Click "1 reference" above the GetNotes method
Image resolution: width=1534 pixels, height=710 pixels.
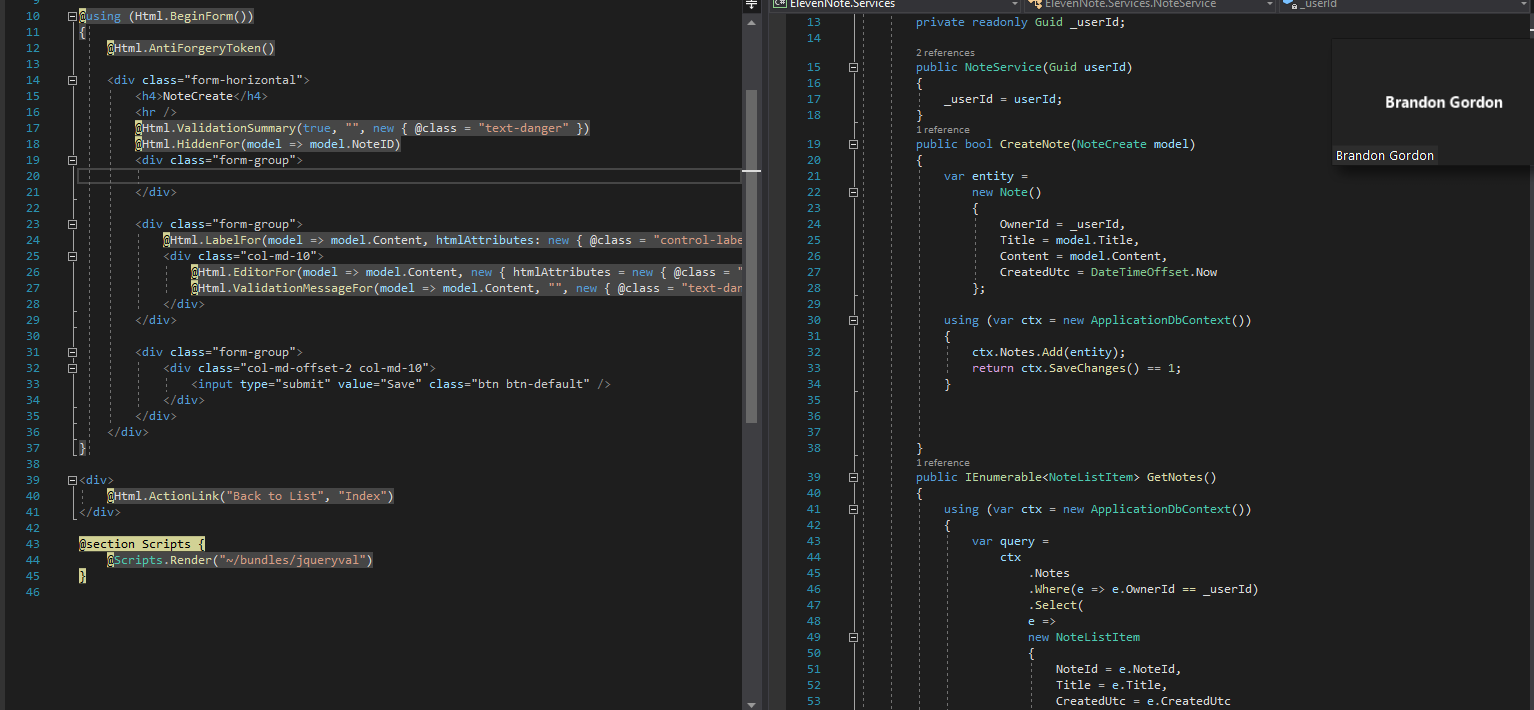coord(942,463)
